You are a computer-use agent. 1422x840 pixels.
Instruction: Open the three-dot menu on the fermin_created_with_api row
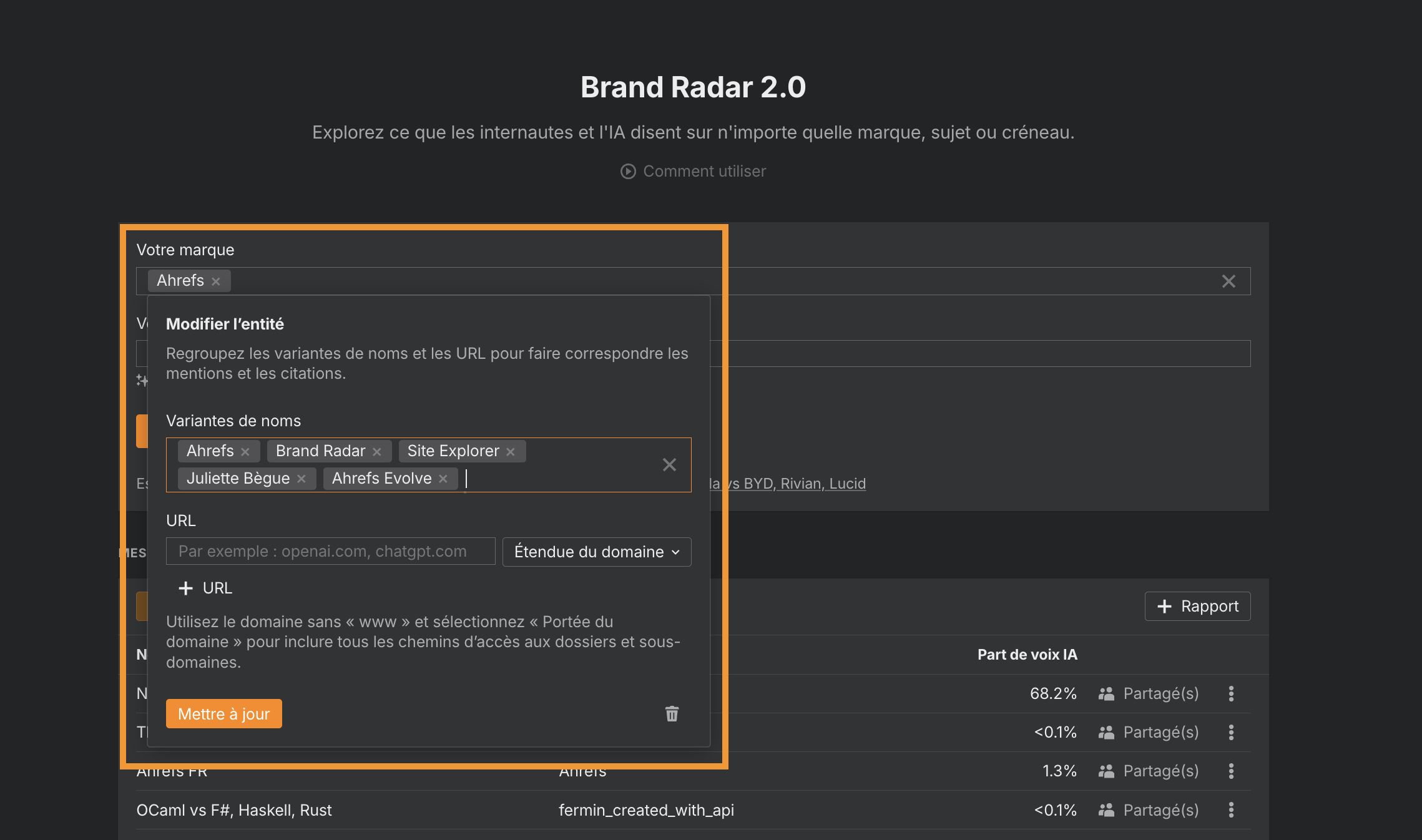(x=1231, y=809)
